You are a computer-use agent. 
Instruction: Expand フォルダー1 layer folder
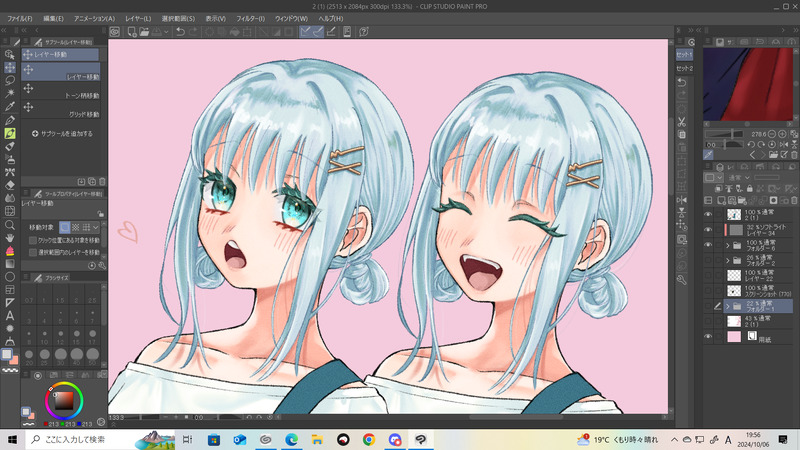pyautogui.click(x=727, y=308)
